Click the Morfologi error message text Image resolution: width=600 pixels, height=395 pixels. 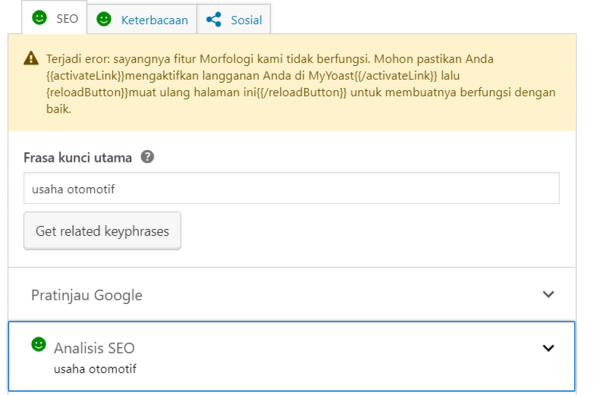pyautogui.click(x=301, y=84)
